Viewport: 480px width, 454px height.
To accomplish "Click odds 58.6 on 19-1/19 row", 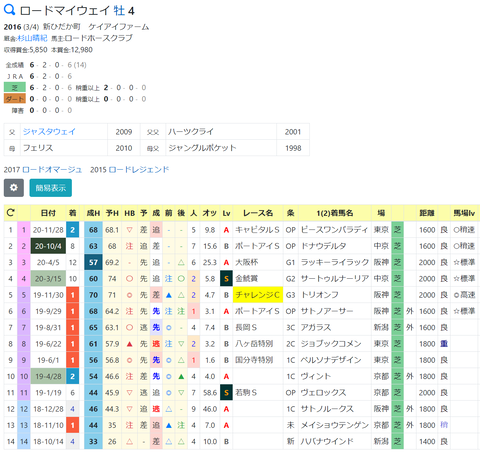I will (210, 393).
